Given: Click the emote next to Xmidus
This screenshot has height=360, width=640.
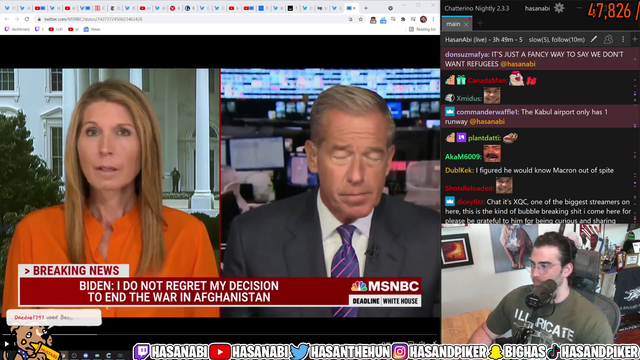Looking at the screenshot, I should coord(492,96).
